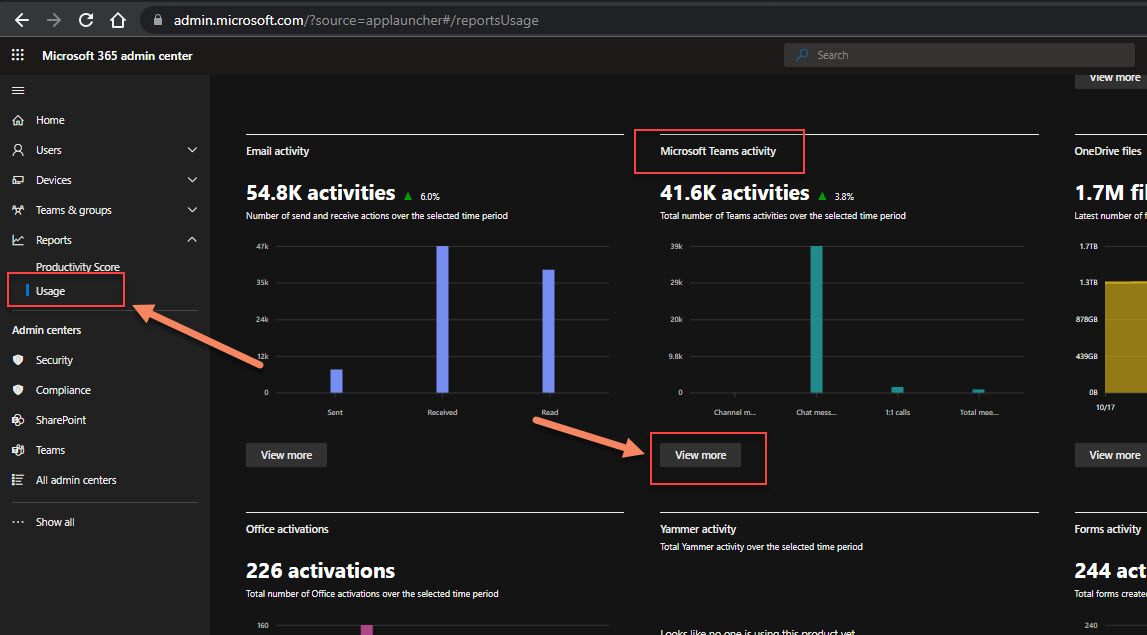Click View more under Microsoft Teams activity

pos(700,455)
